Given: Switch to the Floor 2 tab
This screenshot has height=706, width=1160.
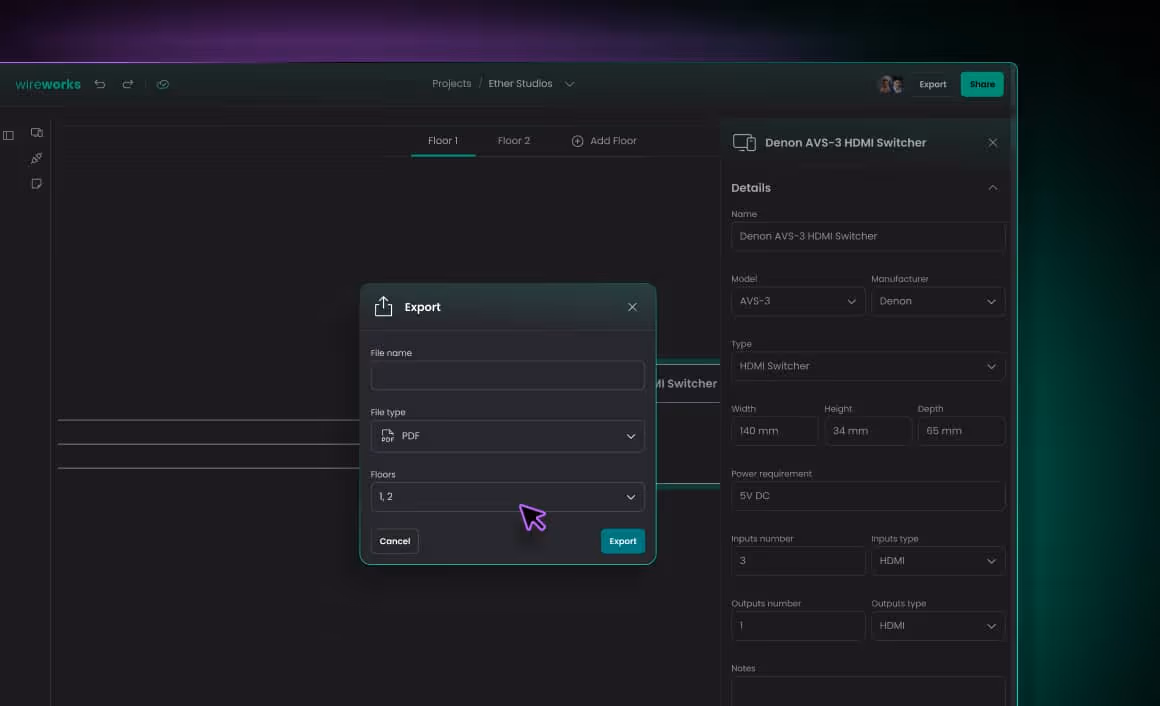Looking at the screenshot, I should tap(513, 140).
